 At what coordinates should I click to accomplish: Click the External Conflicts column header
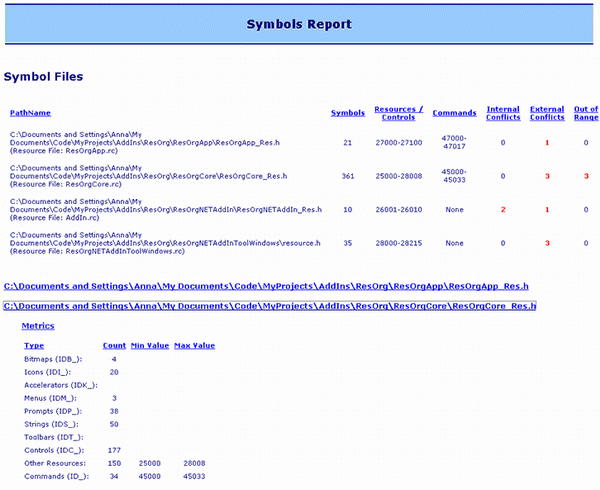click(547, 113)
